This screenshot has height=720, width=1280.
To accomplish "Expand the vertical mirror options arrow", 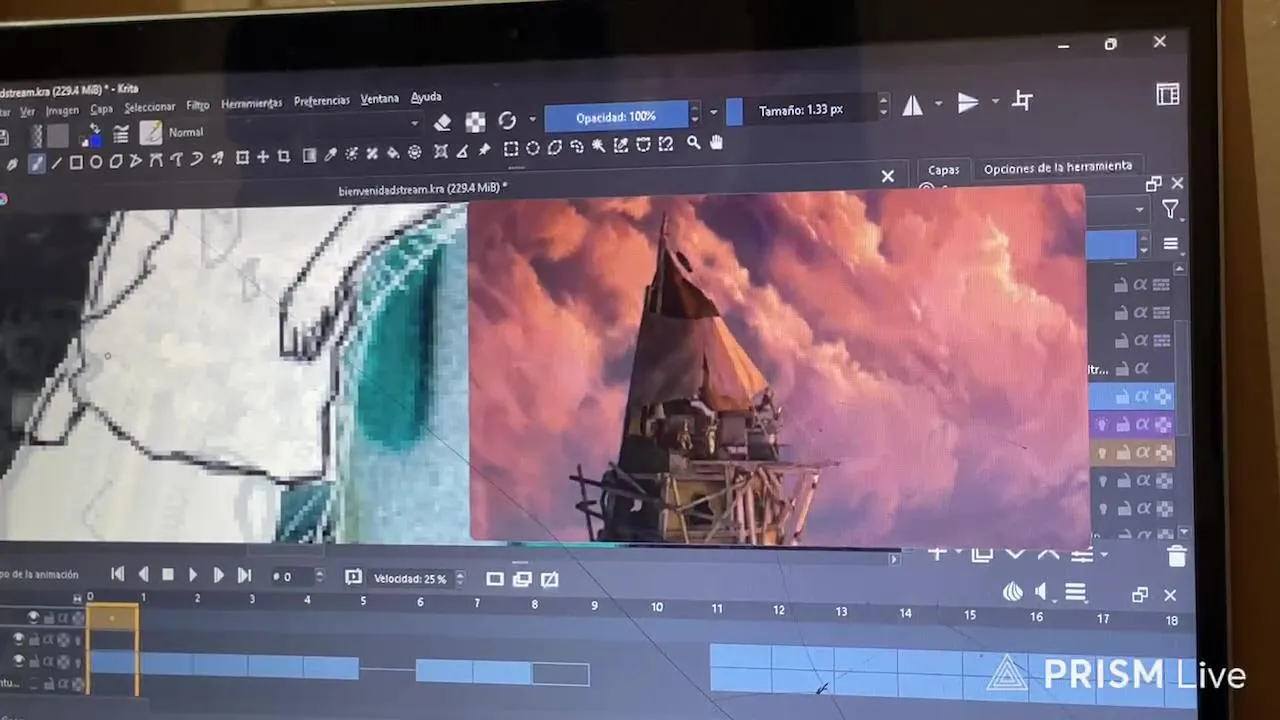I will [995, 101].
